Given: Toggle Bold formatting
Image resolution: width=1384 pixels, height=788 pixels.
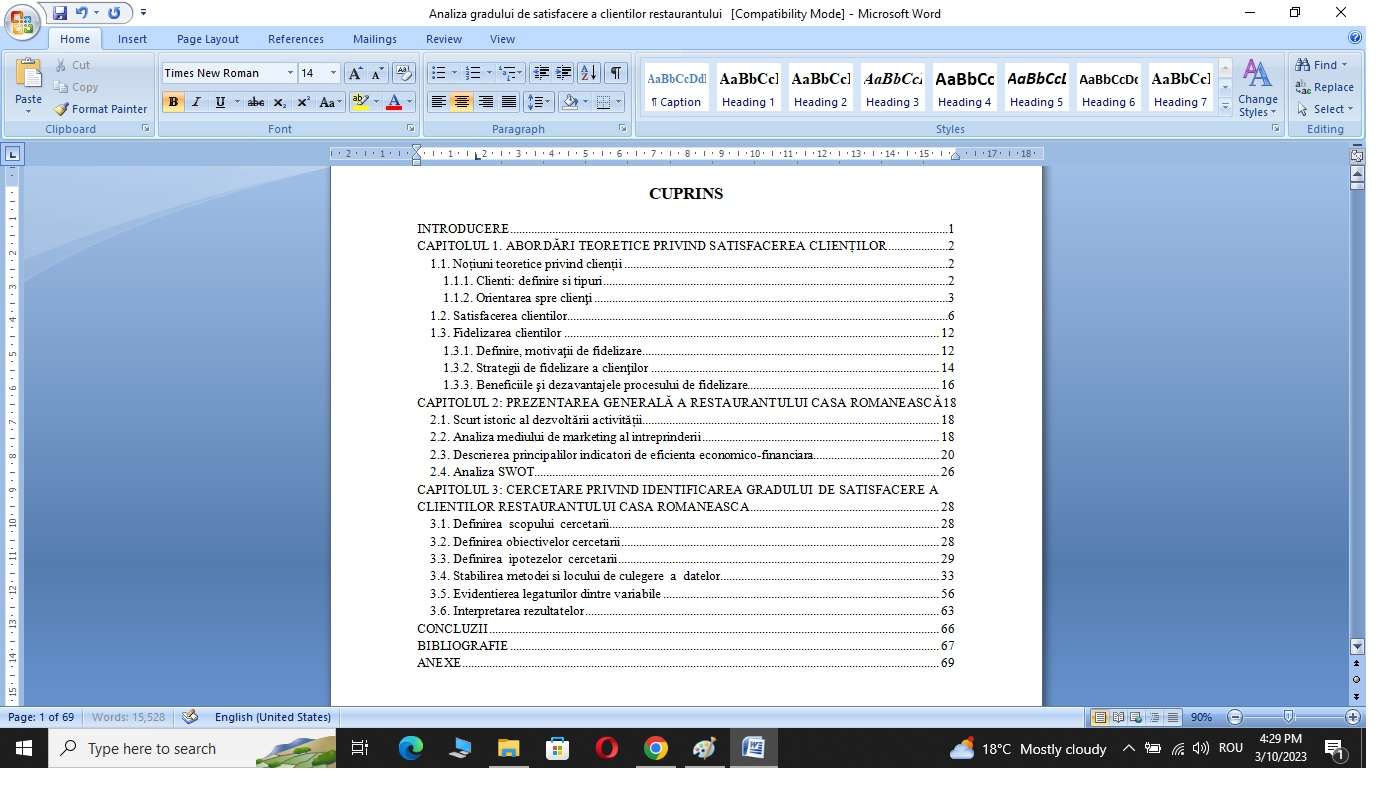Looking at the screenshot, I should coord(173,102).
